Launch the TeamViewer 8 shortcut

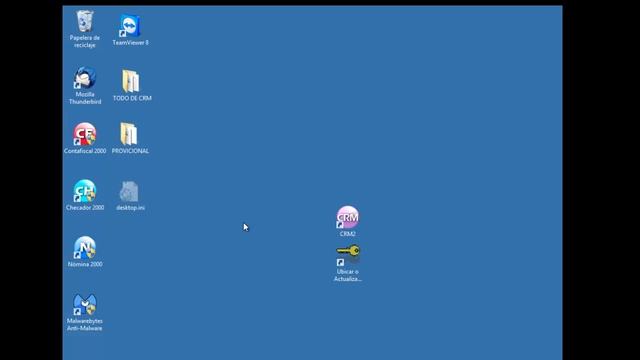pyautogui.click(x=130, y=25)
